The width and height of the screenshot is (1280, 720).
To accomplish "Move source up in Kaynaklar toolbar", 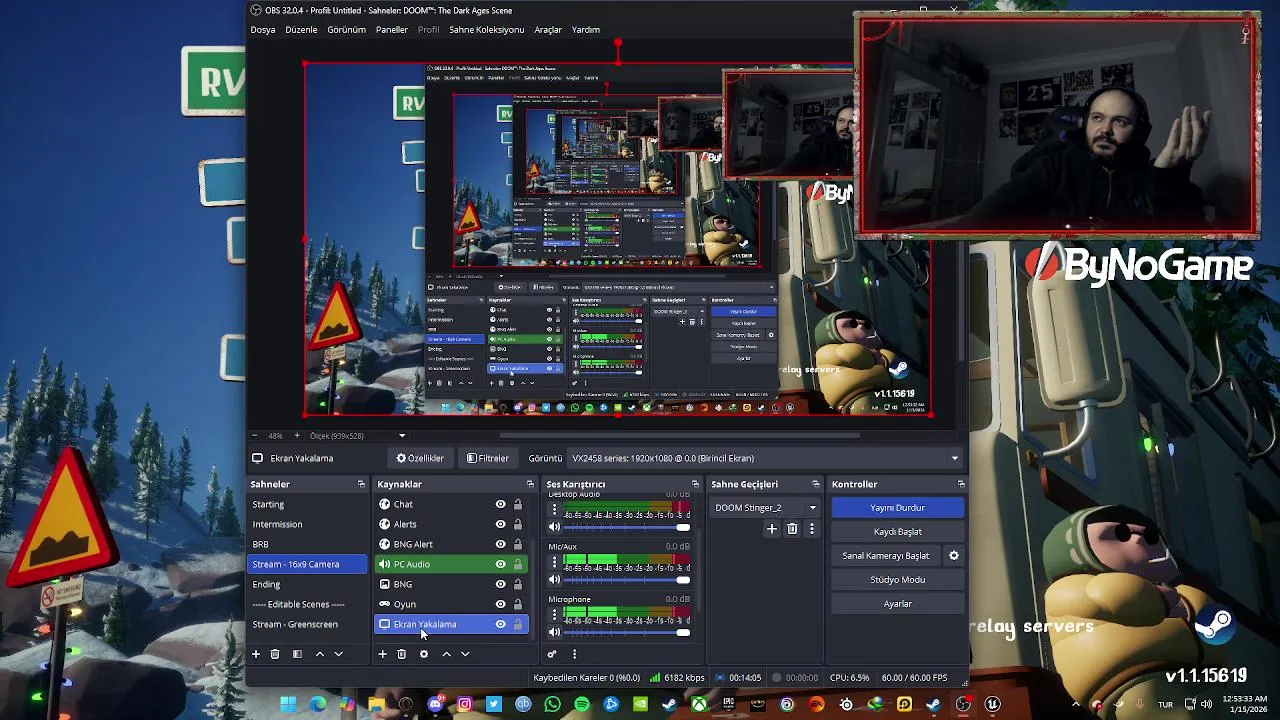I will 446,654.
